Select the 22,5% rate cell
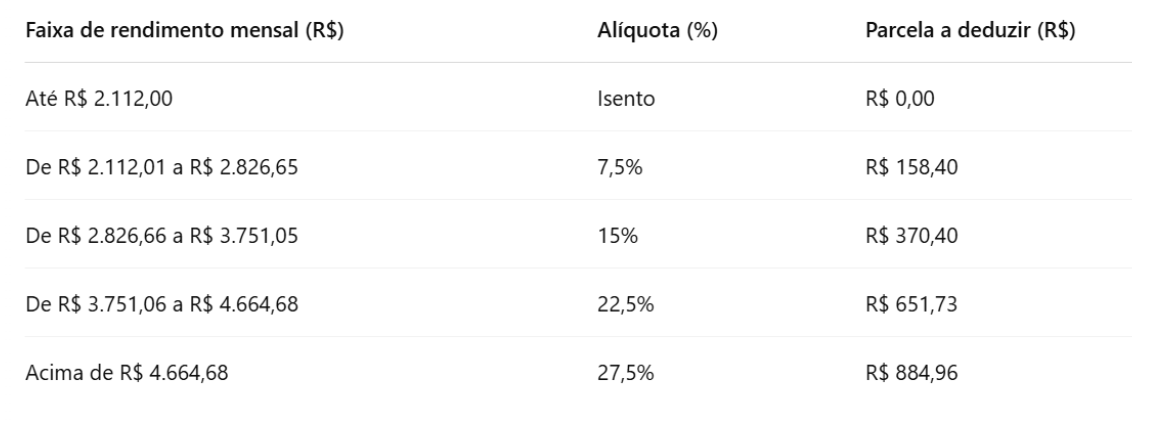1158x424 pixels. pyautogui.click(x=626, y=304)
